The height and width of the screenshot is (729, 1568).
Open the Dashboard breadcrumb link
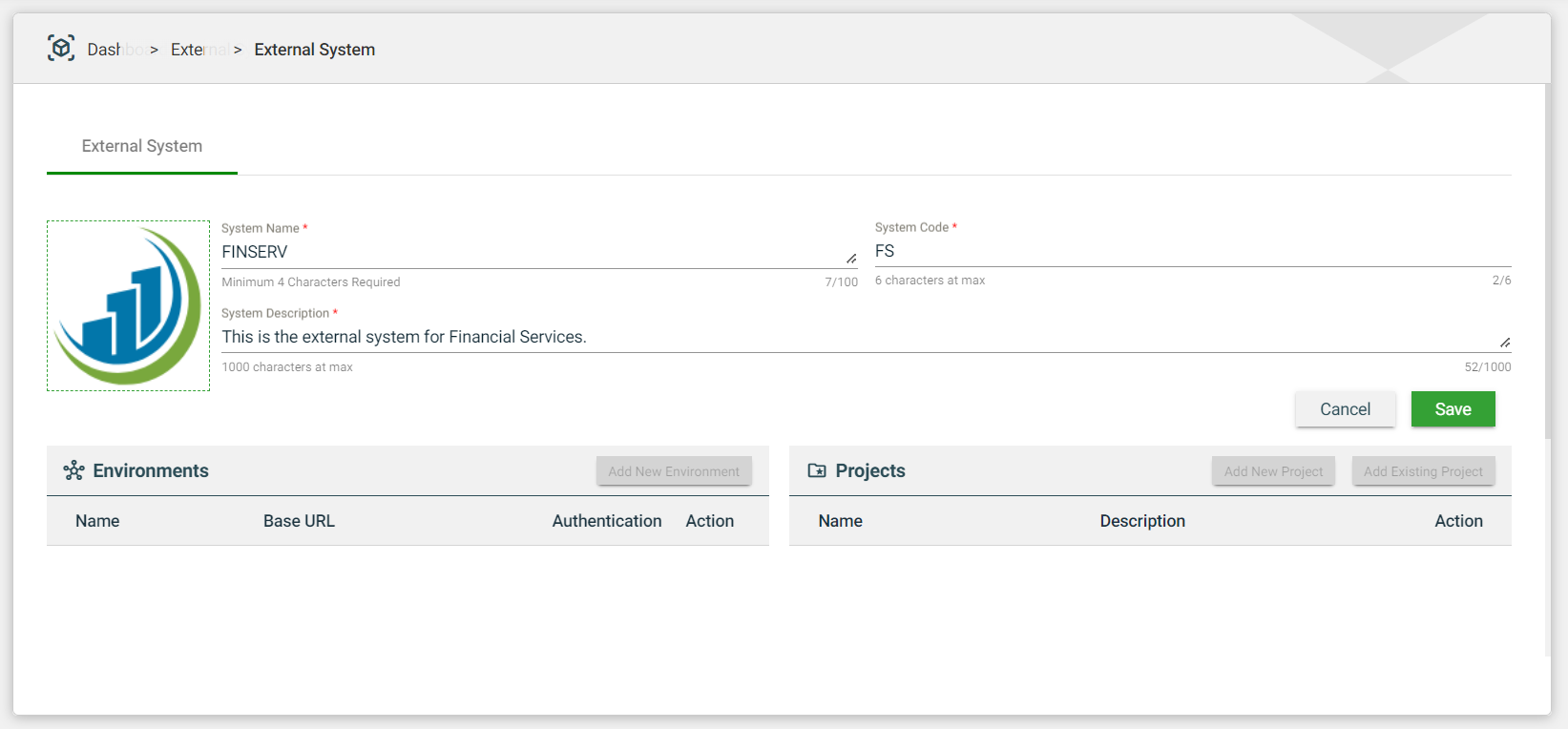point(115,50)
